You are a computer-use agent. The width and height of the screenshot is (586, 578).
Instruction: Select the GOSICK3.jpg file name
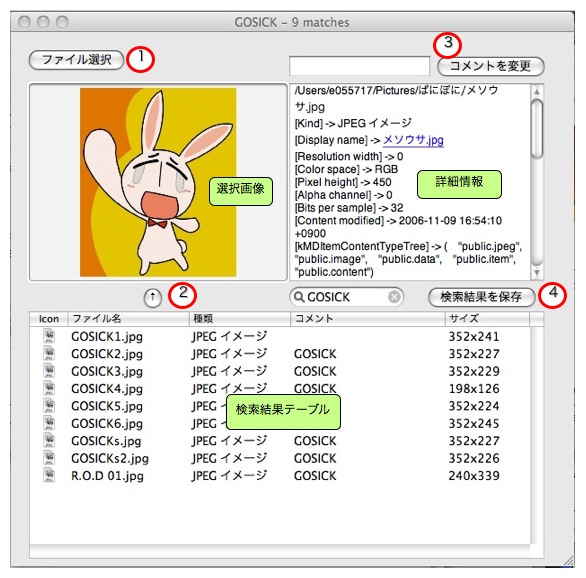click(x=107, y=372)
